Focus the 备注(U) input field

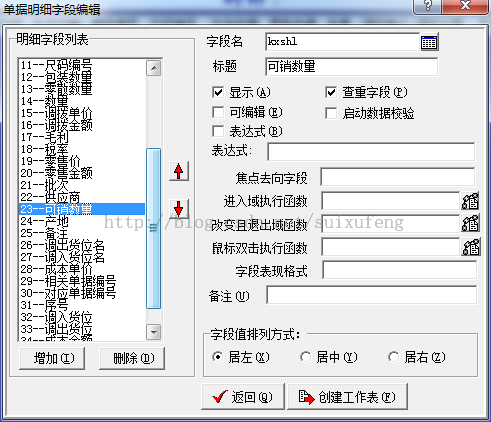pos(372,295)
